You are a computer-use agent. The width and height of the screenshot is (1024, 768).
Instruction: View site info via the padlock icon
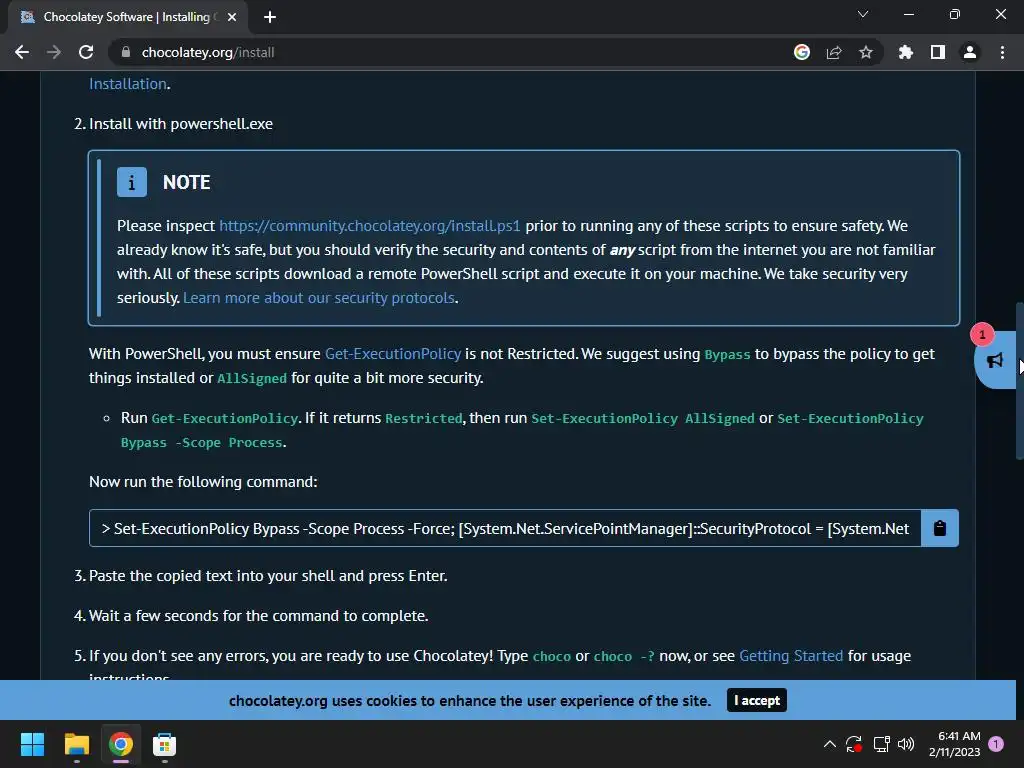coord(126,52)
